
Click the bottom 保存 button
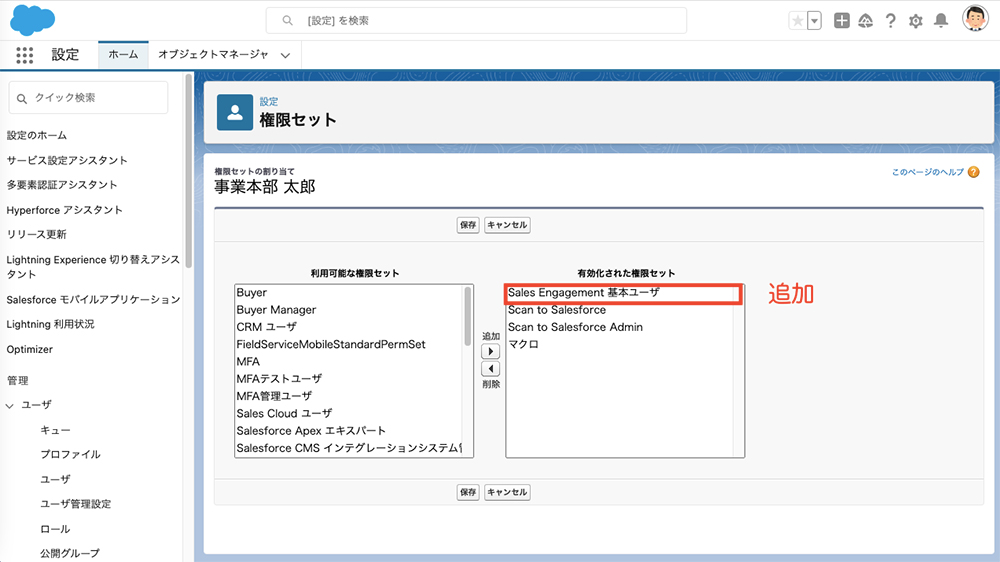[x=468, y=492]
